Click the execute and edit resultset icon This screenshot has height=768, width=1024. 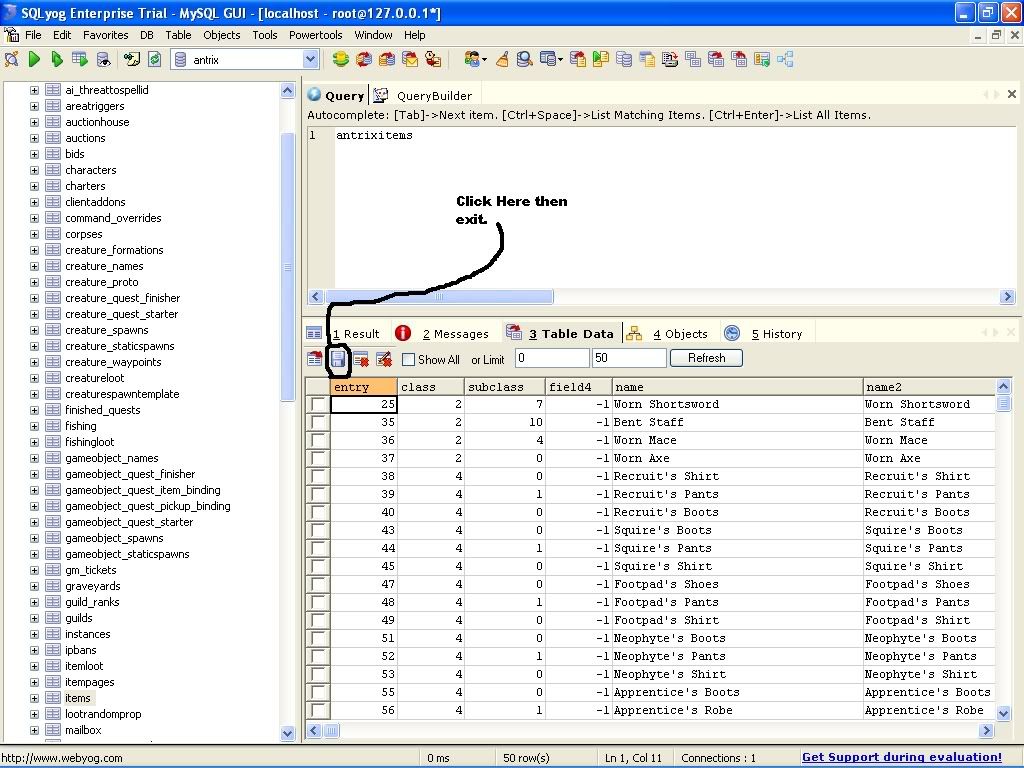80,59
